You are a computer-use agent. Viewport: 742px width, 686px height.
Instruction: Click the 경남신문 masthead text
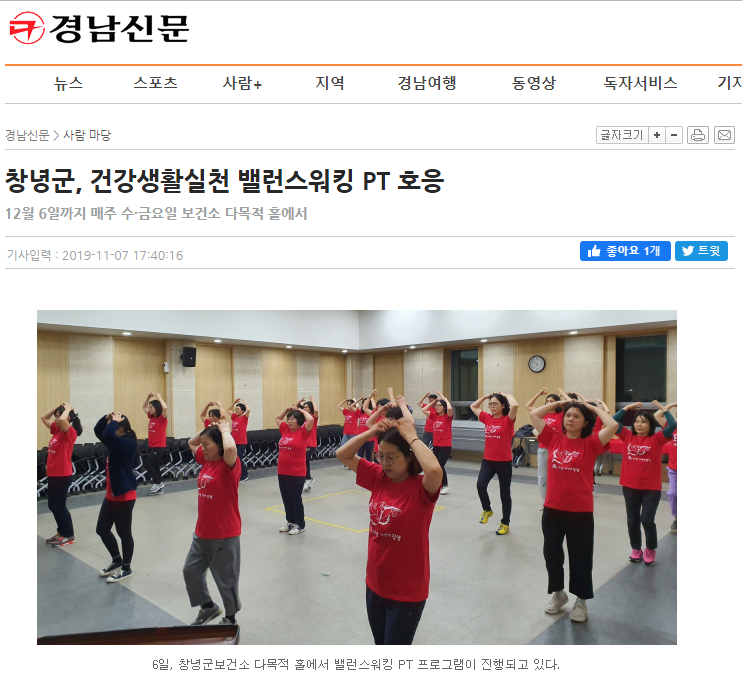(120, 28)
